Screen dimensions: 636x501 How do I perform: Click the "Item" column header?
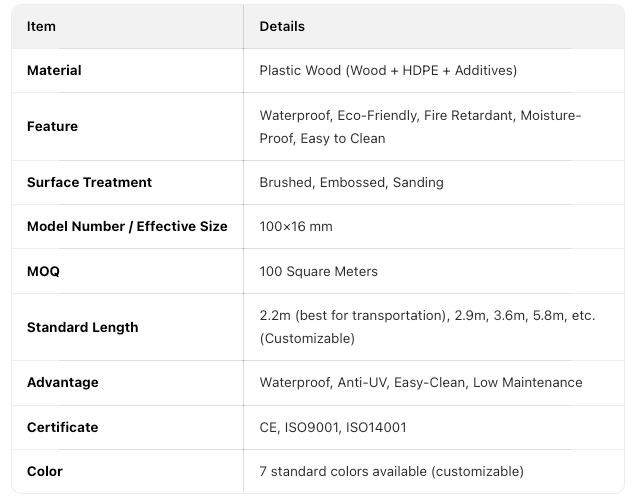[41, 26]
